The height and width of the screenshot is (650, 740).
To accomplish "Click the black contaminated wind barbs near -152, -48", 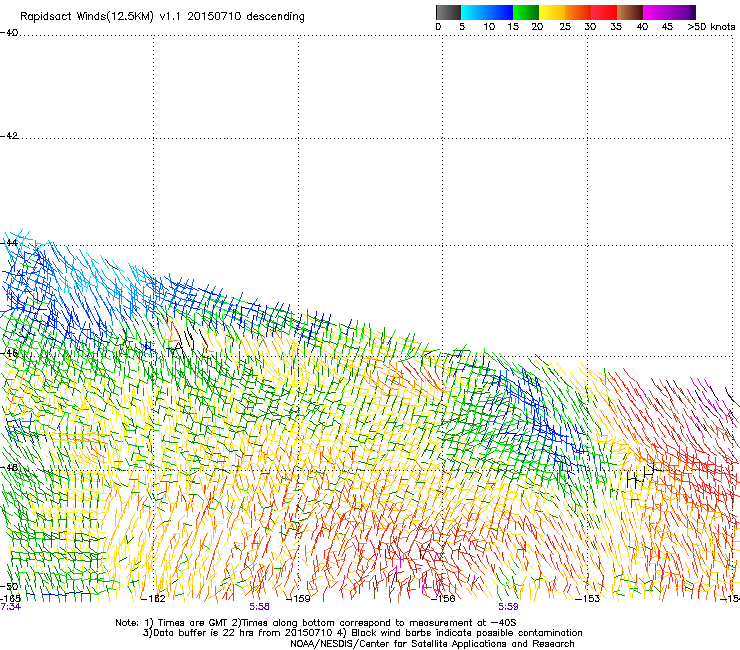I will [642, 476].
